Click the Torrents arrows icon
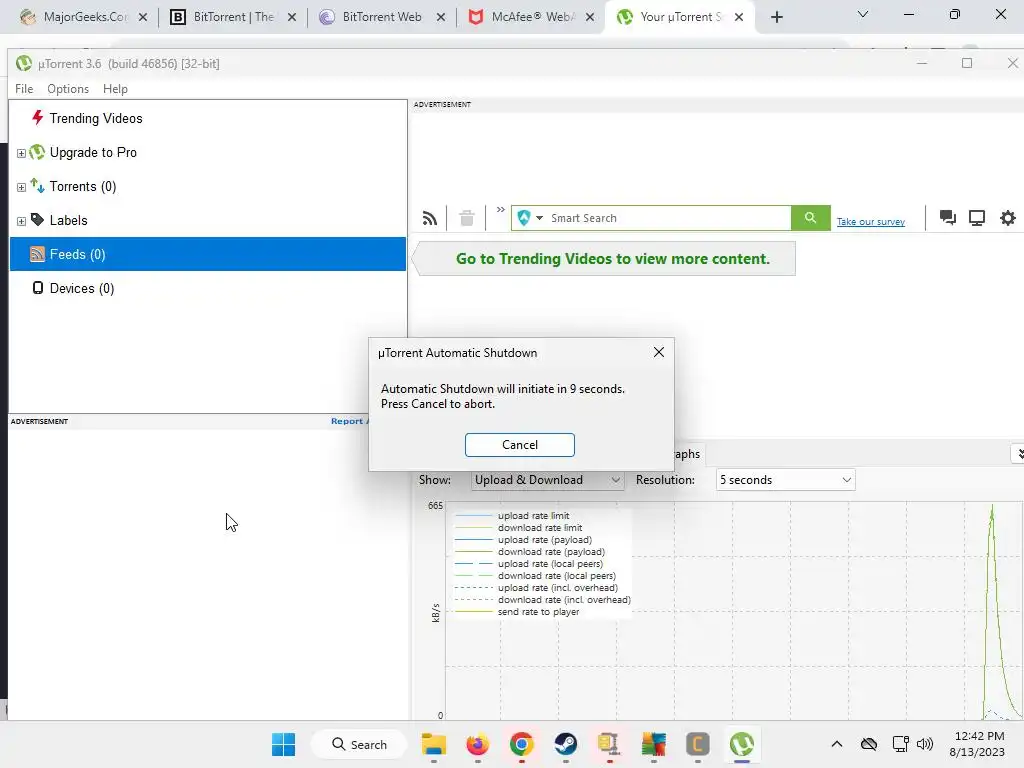The height and width of the screenshot is (768, 1024). [37, 185]
